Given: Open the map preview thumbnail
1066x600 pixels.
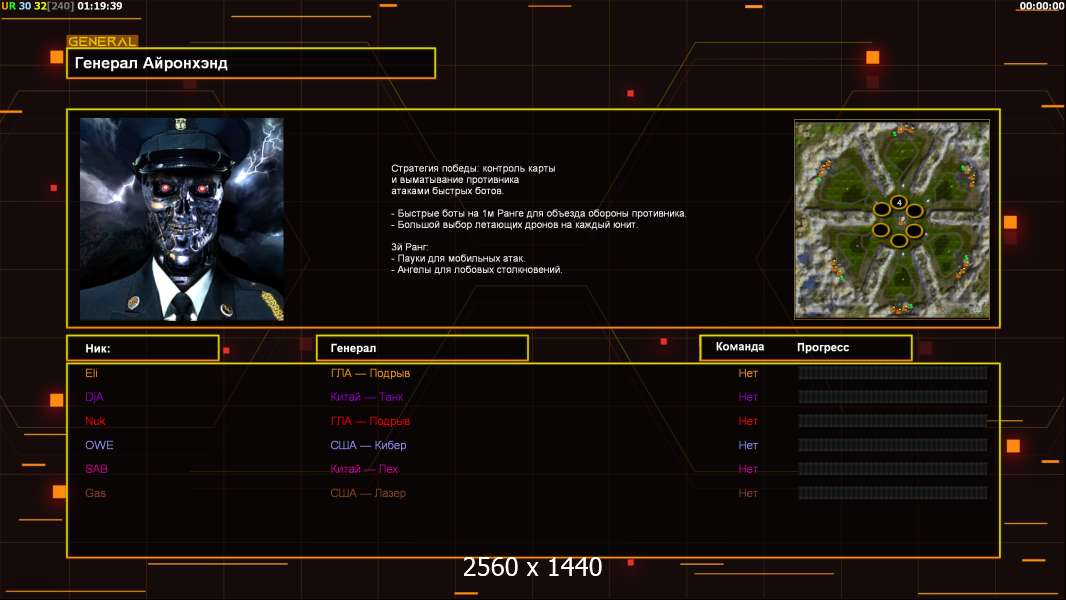Looking at the screenshot, I should point(892,219).
